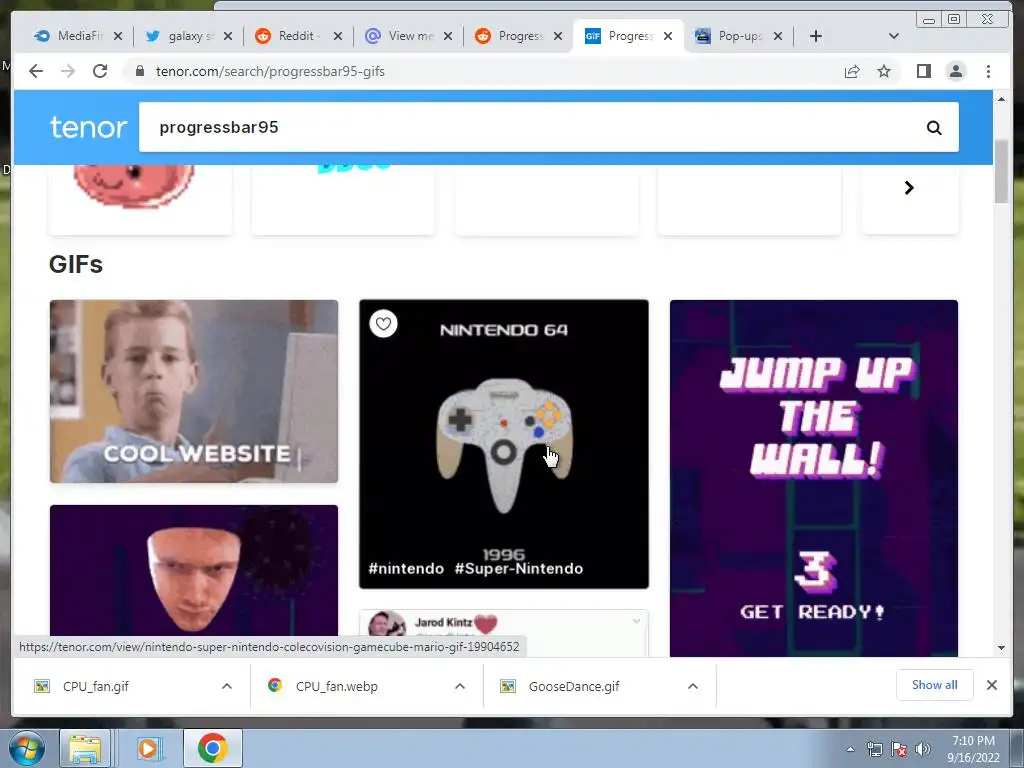The height and width of the screenshot is (768, 1024).
Task: Click the scrollbar up arrow
Action: click(x=1001, y=99)
